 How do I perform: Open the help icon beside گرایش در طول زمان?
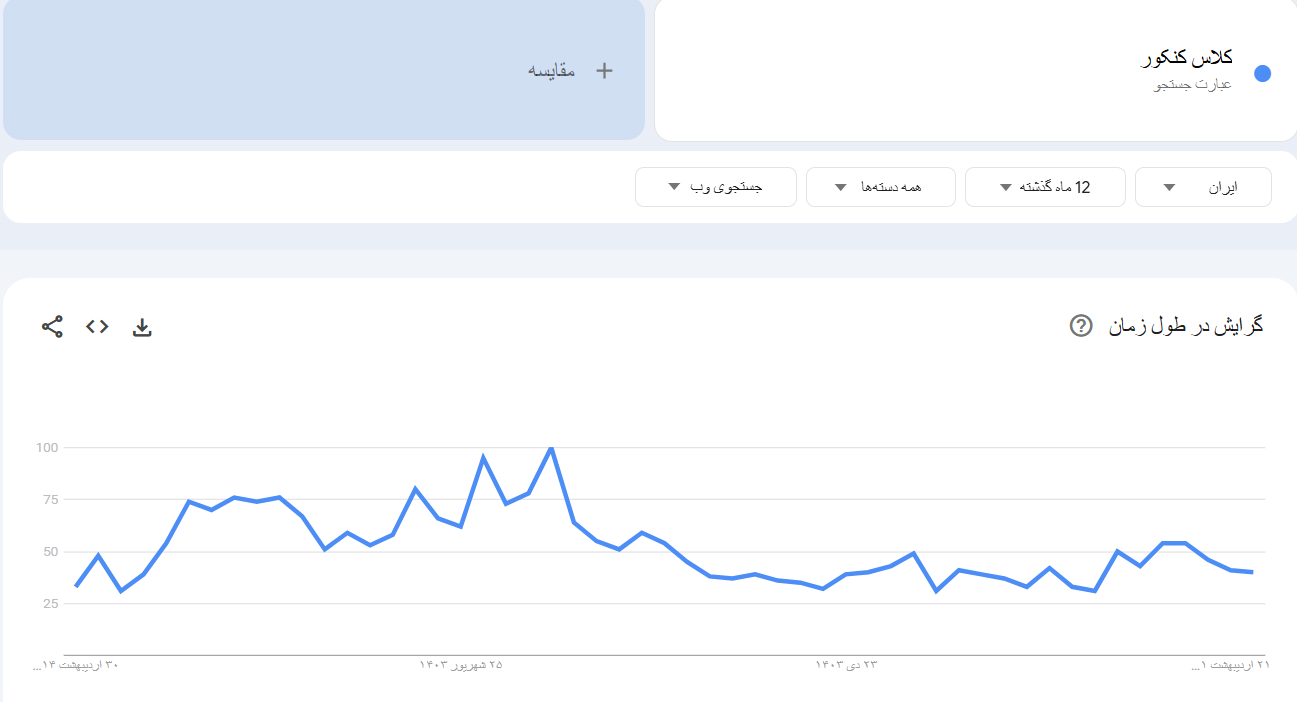pos(1080,326)
